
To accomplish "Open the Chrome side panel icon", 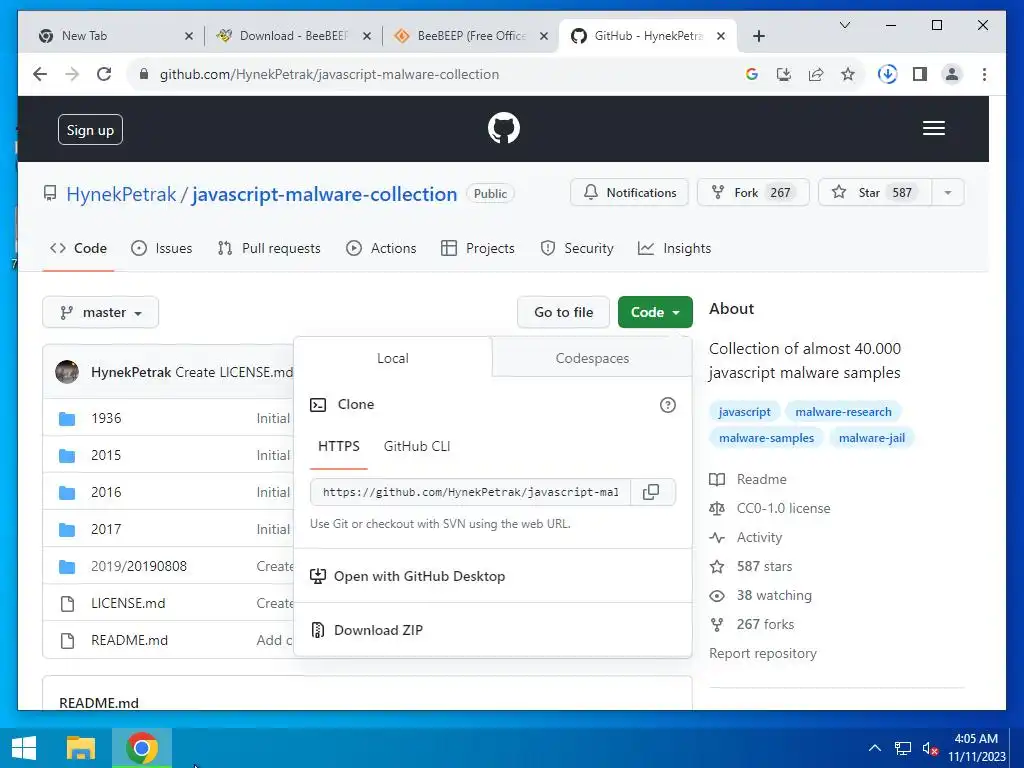I will [x=920, y=74].
